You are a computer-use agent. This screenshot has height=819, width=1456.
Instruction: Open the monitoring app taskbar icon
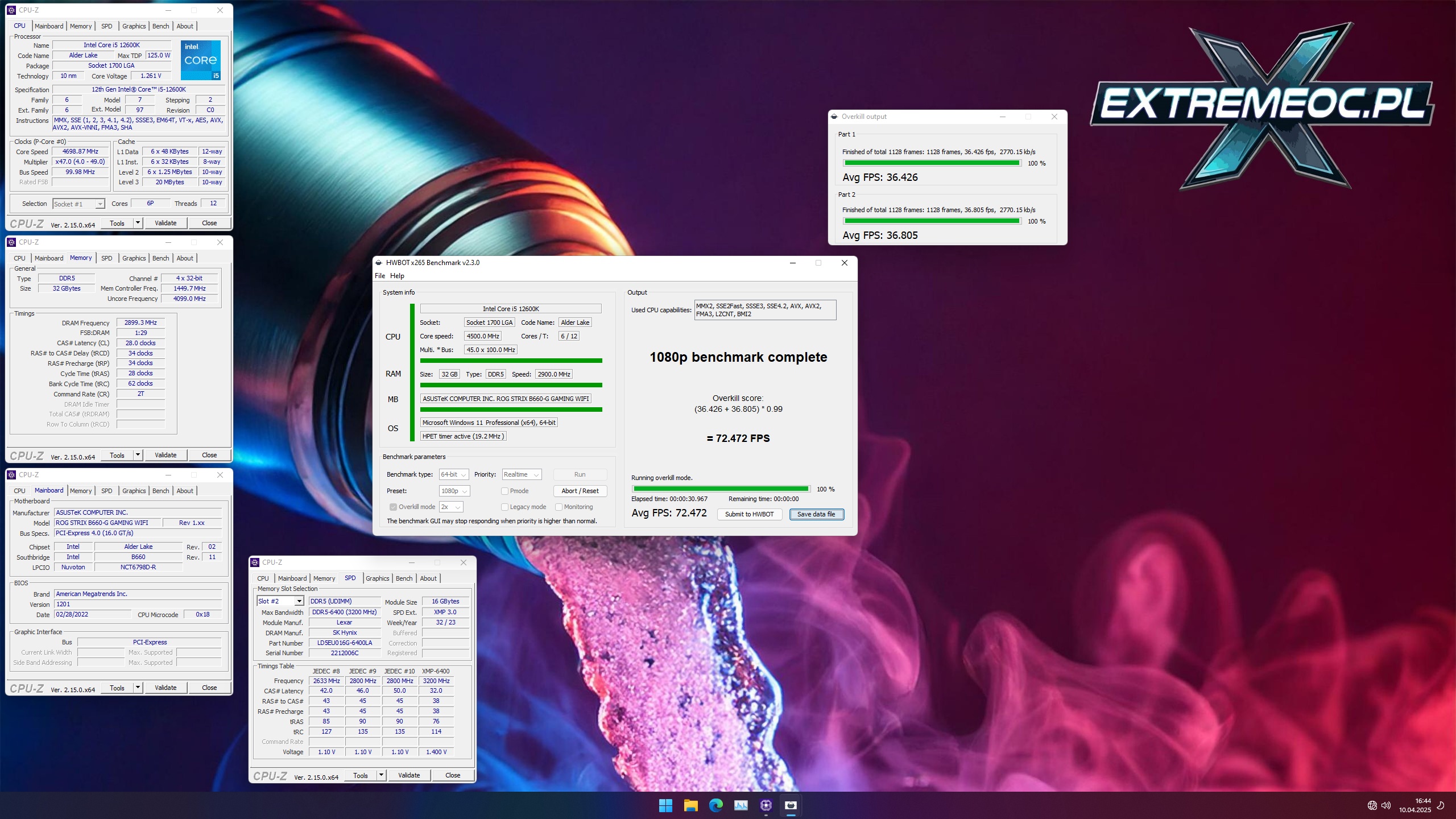point(741,805)
